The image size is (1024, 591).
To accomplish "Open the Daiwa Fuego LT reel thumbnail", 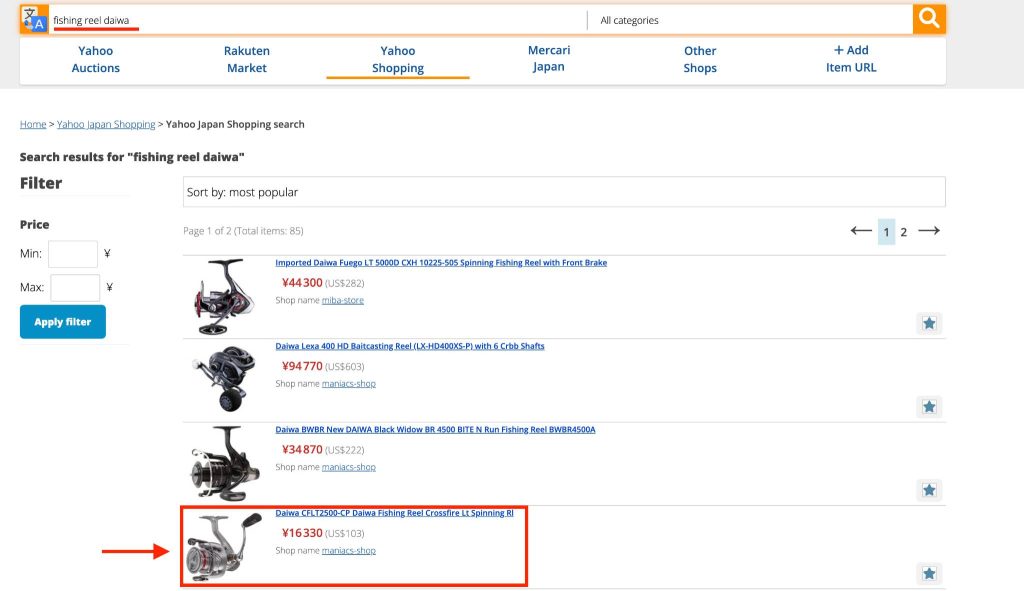I will point(224,296).
